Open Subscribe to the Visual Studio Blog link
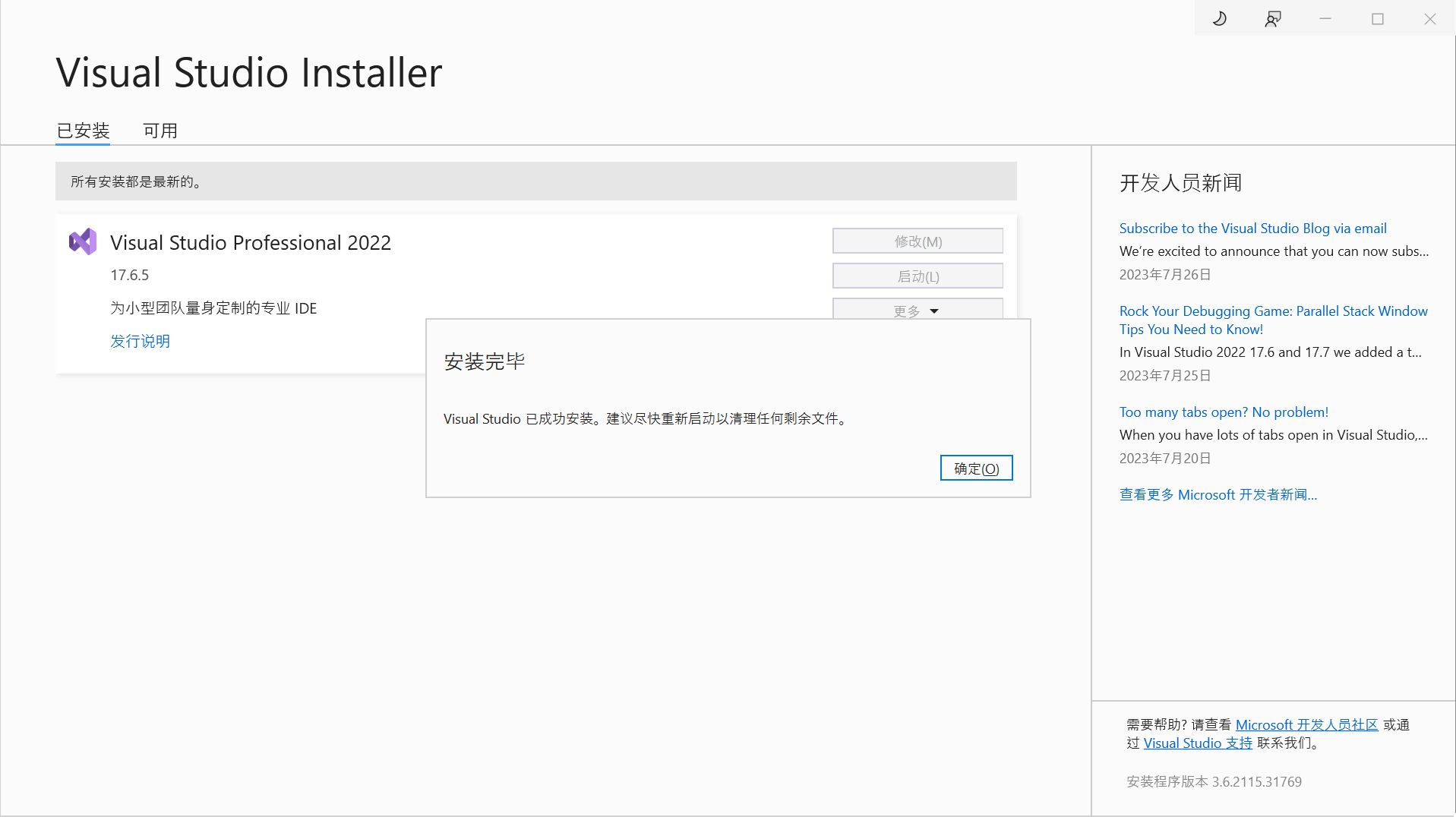 tap(1252, 229)
